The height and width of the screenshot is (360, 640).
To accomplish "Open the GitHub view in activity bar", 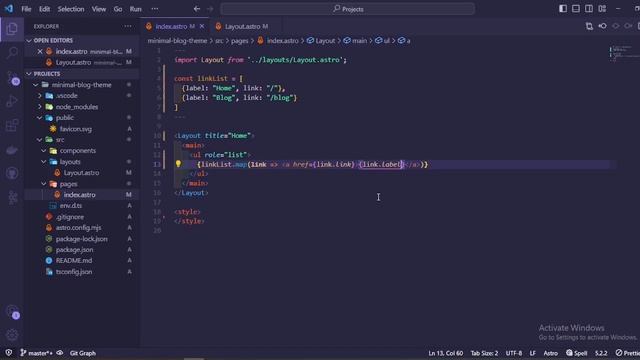I will (x=12, y=173).
